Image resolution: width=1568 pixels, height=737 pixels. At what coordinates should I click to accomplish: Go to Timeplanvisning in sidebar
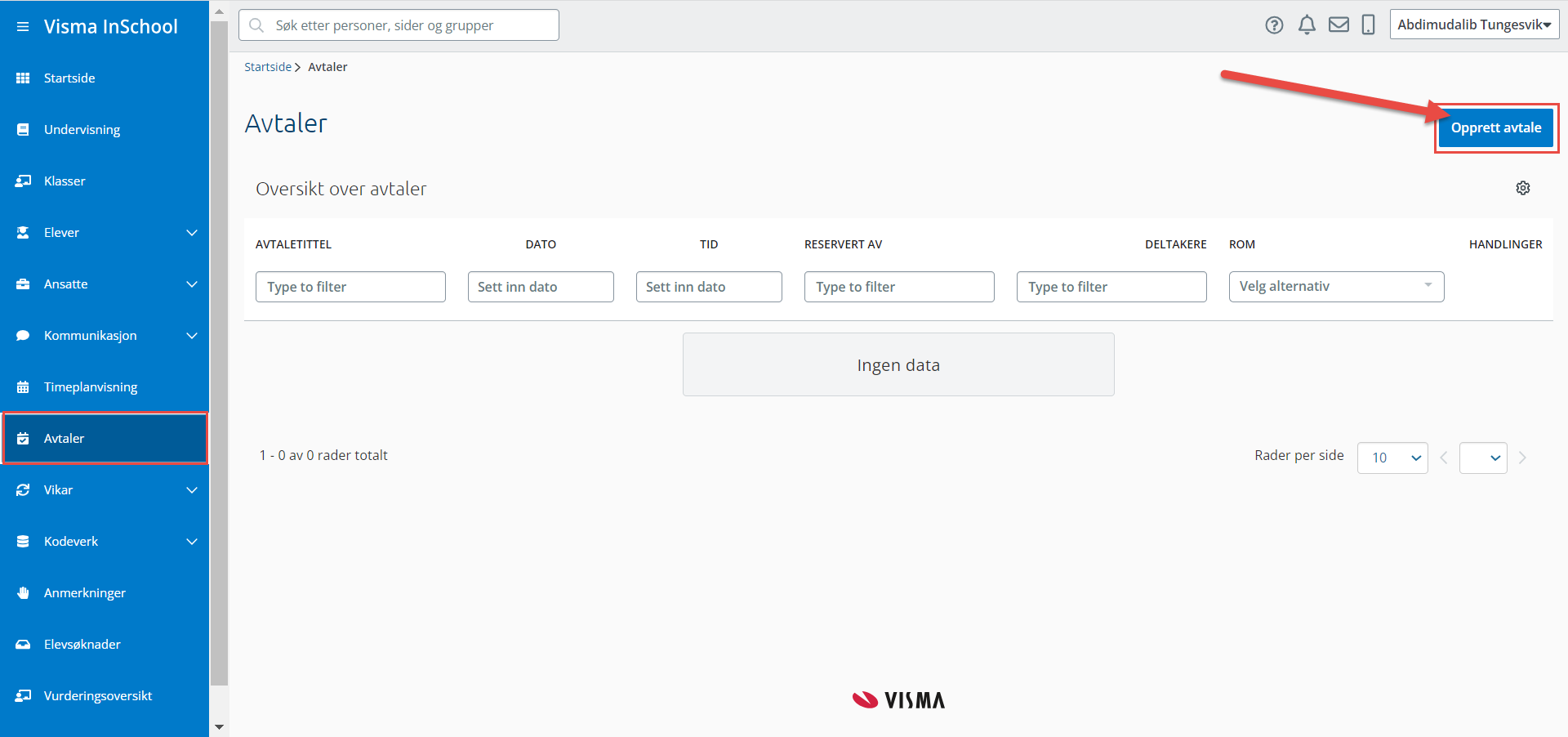pos(91,387)
